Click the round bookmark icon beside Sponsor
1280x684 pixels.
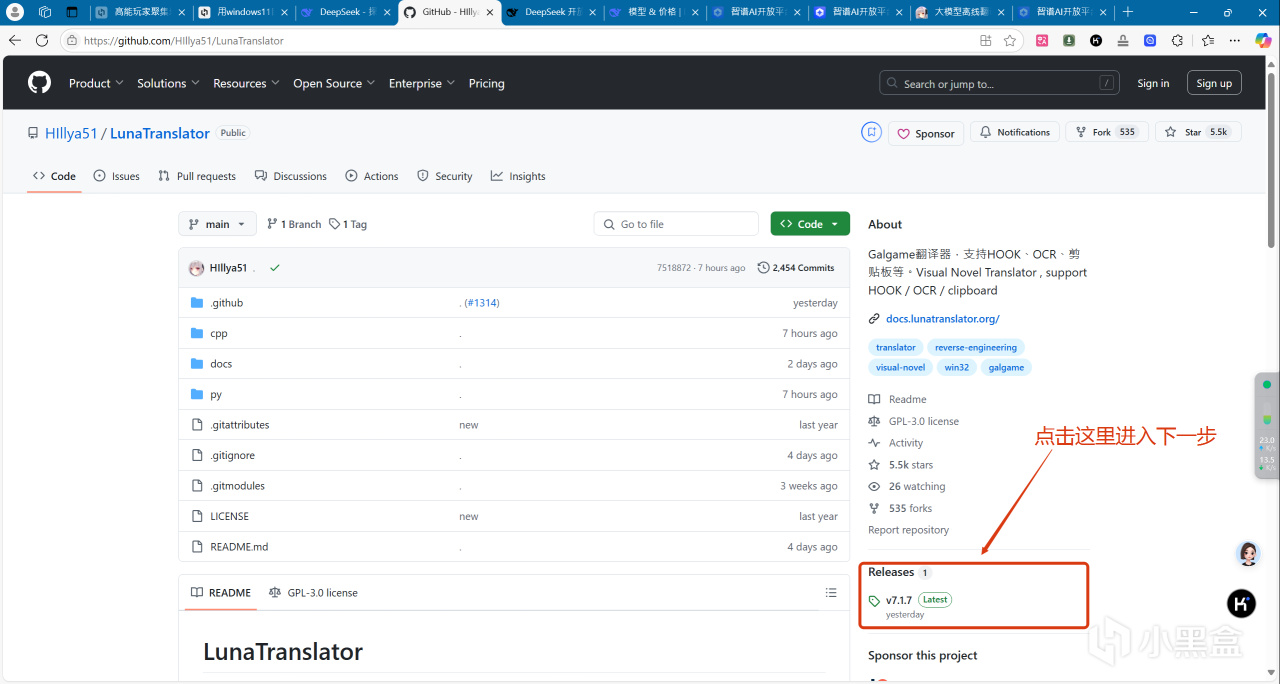tap(872, 132)
